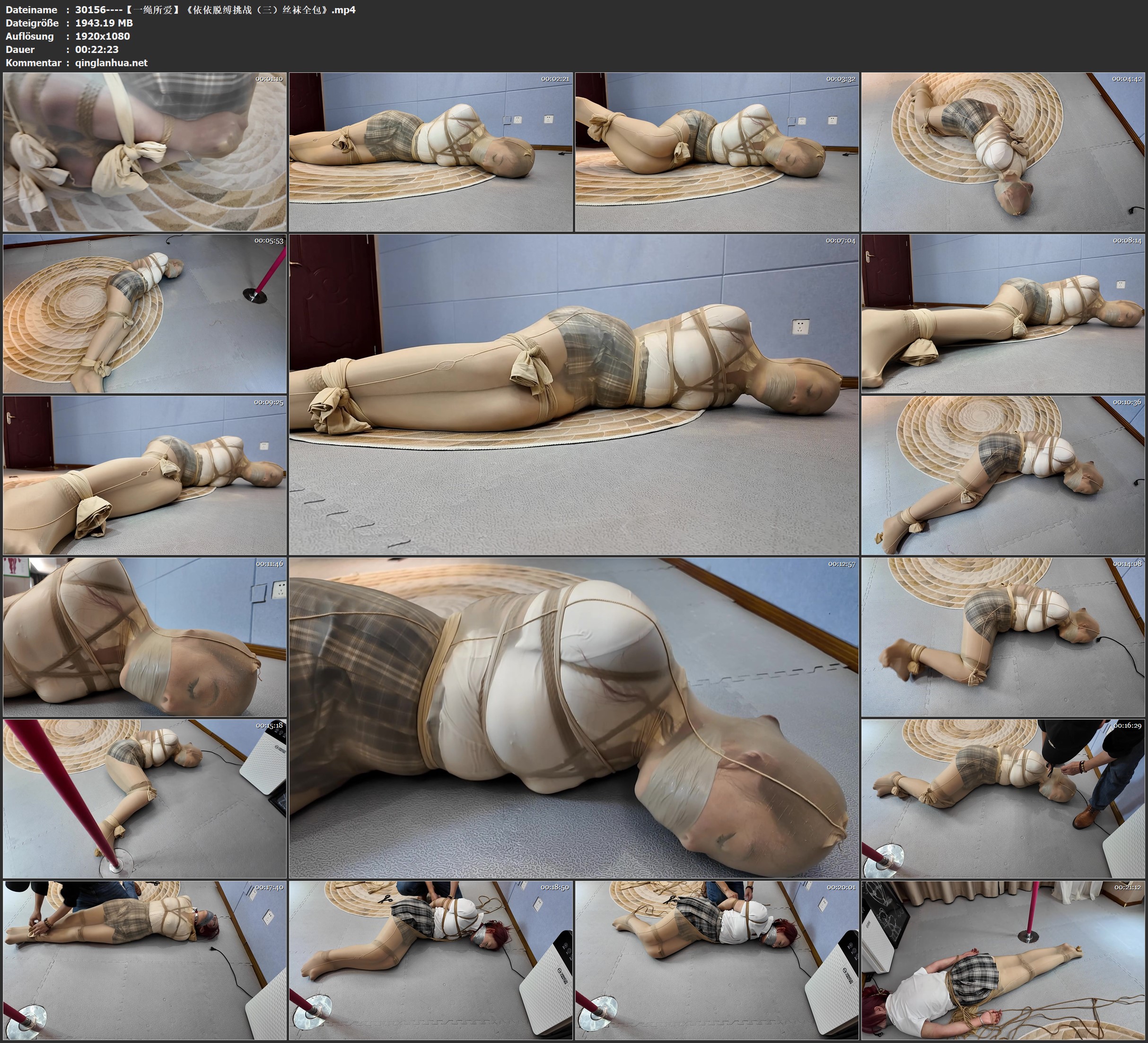Open the frame marked 00:20:01
Viewport: 1148px width, 1043px height.
(716, 960)
